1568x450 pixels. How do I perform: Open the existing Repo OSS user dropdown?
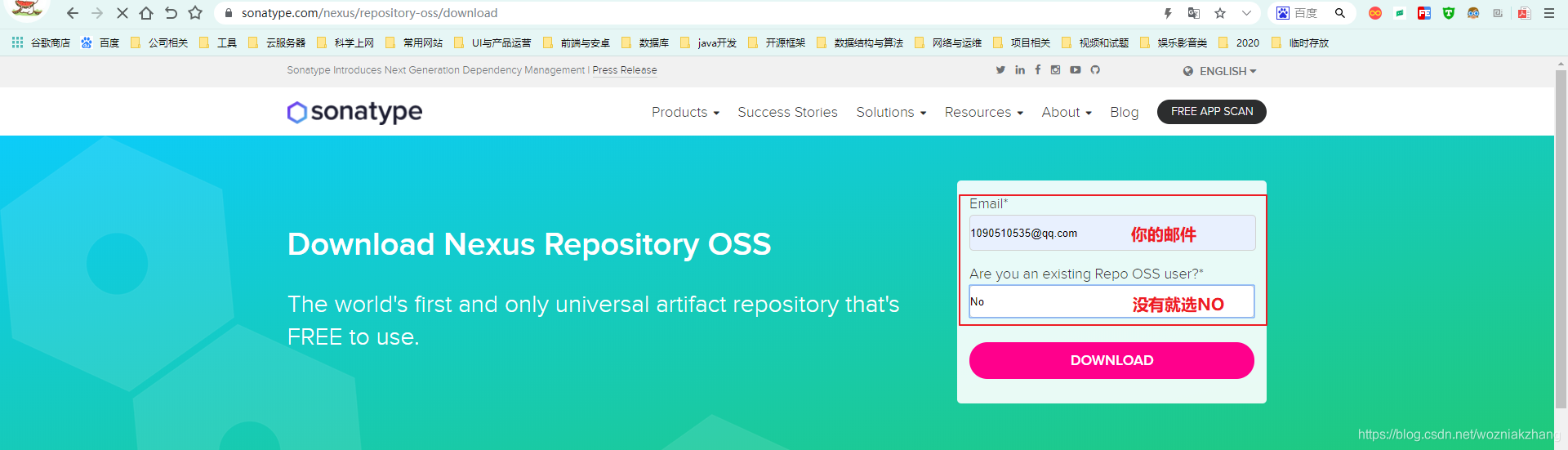tap(1112, 301)
